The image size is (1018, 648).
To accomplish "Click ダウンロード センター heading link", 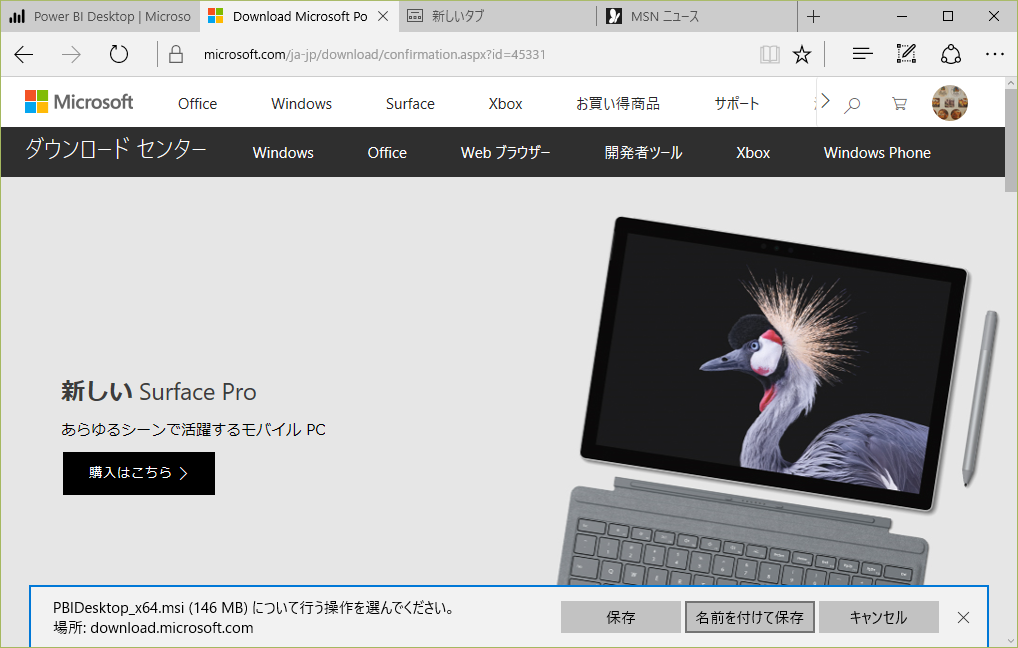I will [116, 150].
